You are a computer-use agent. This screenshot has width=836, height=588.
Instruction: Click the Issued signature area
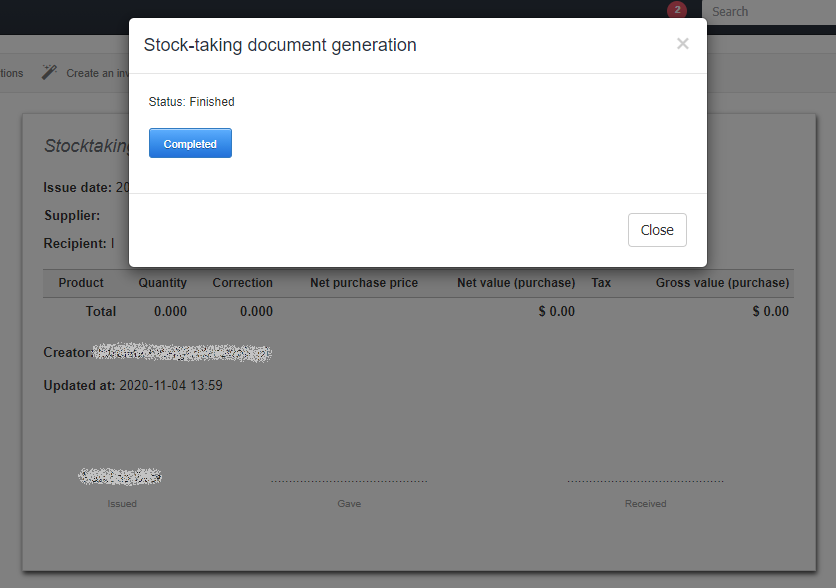[120, 476]
